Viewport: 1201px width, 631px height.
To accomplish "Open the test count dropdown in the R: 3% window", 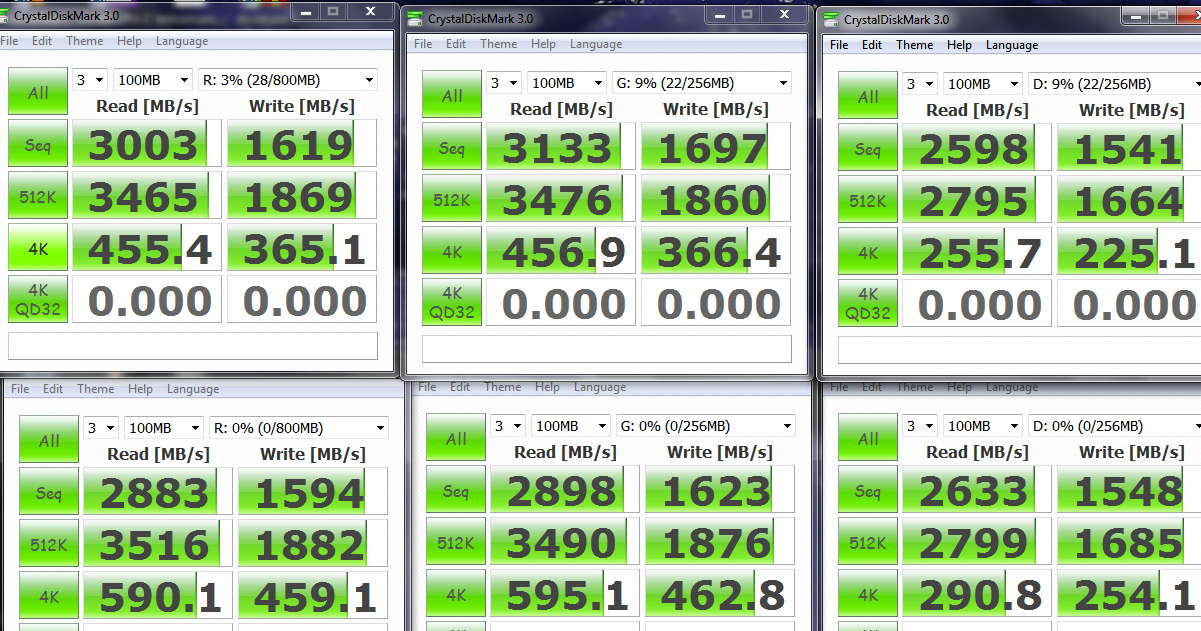I will tap(90, 80).
